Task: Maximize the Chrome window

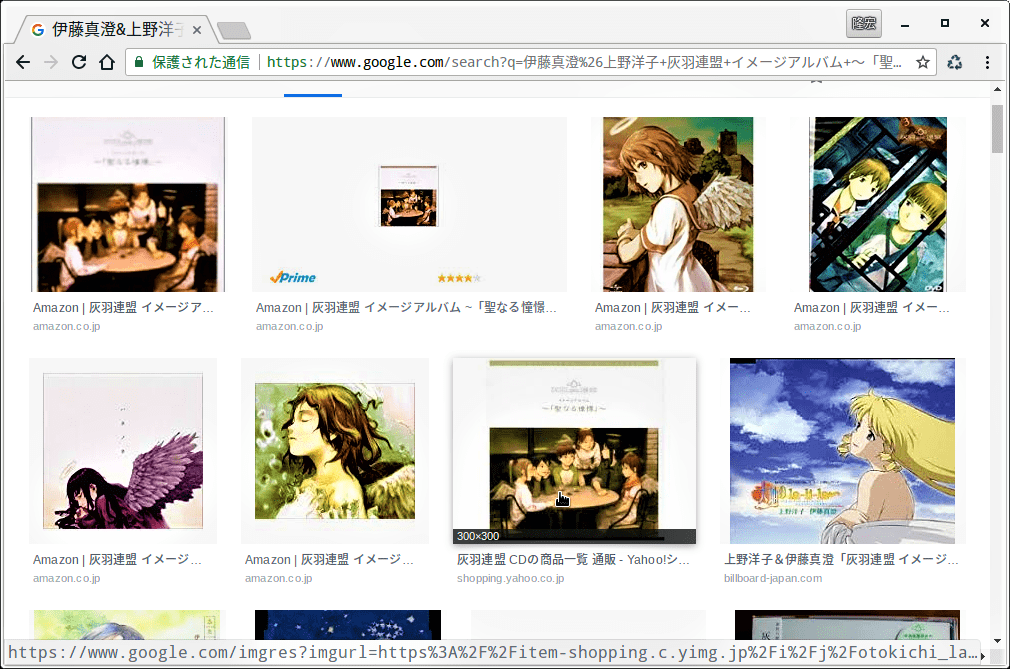Action: (x=945, y=23)
